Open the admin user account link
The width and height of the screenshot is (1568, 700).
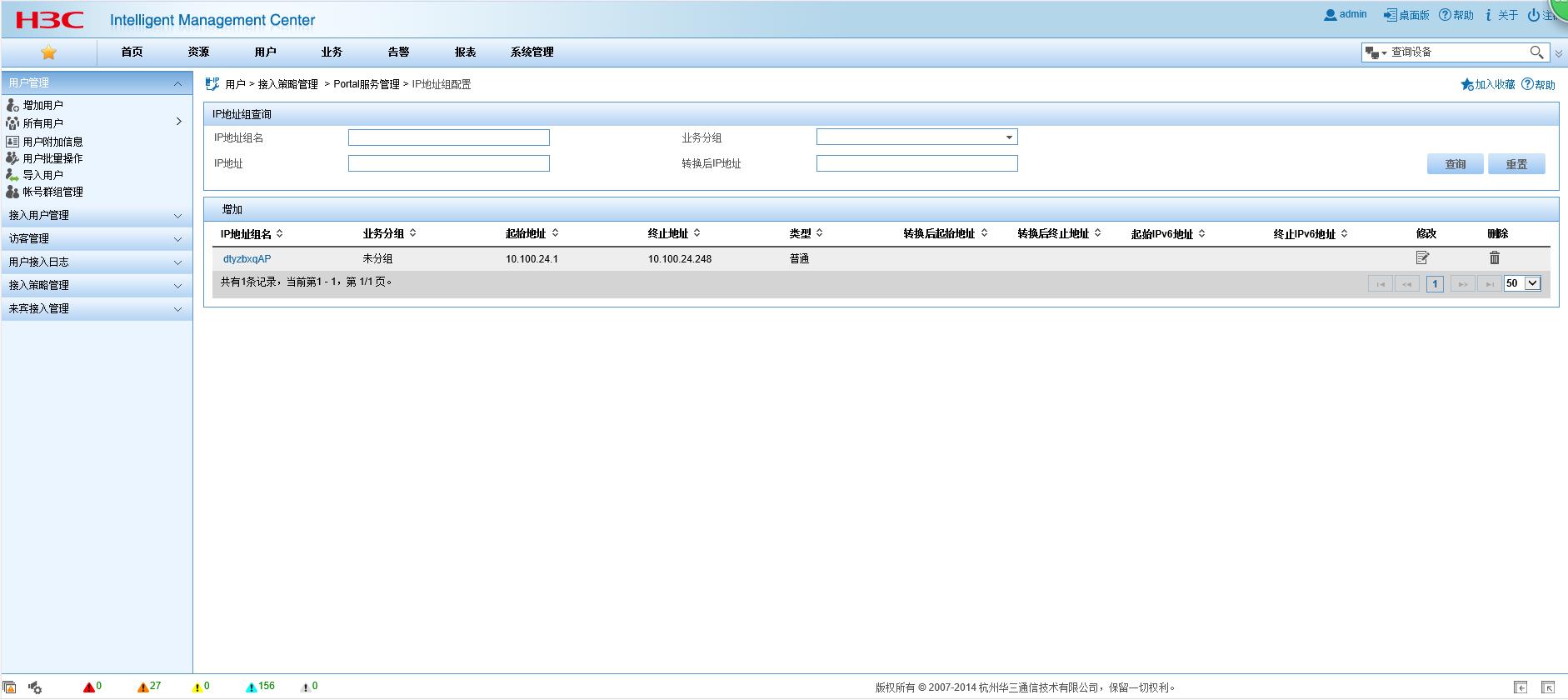click(1346, 14)
